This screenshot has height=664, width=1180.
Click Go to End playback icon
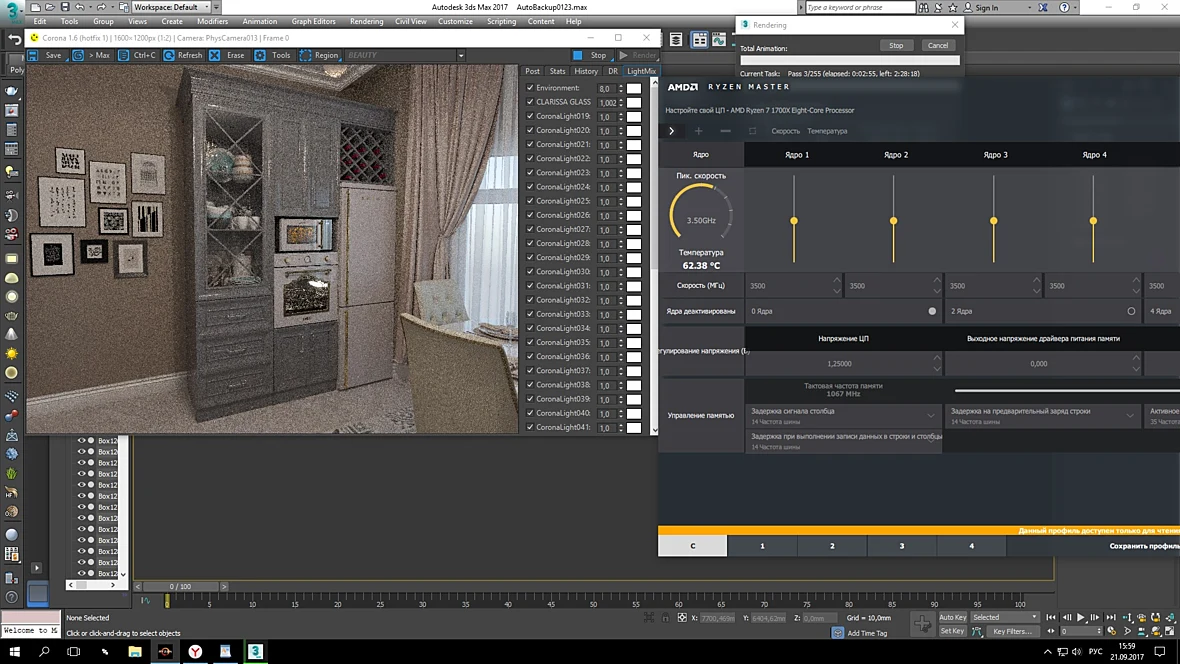point(1110,617)
